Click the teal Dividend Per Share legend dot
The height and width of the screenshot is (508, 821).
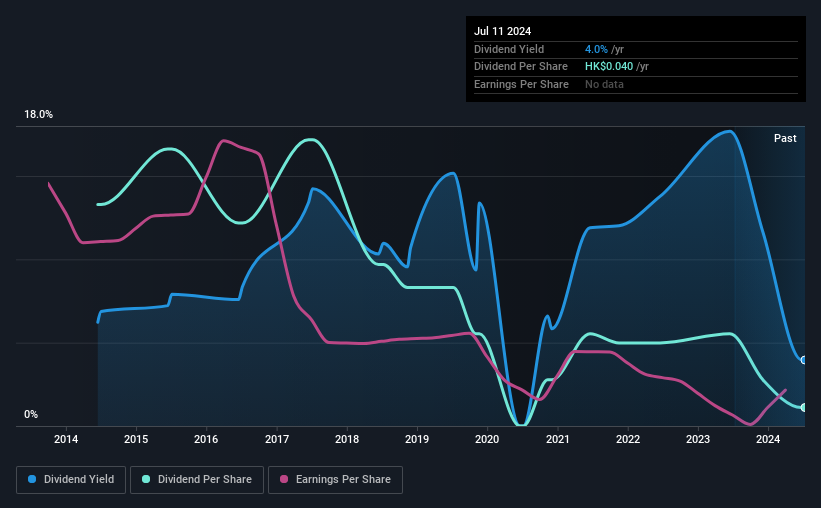pyautogui.click(x=146, y=479)
